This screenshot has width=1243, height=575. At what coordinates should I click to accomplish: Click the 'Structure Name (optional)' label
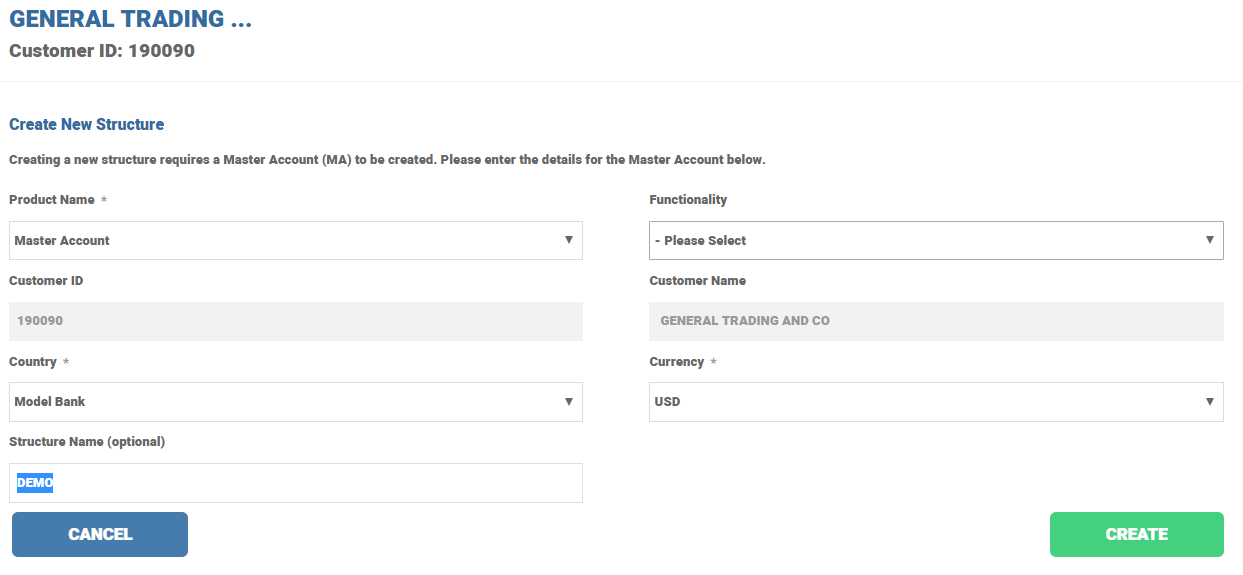click(x=87, y=441)
